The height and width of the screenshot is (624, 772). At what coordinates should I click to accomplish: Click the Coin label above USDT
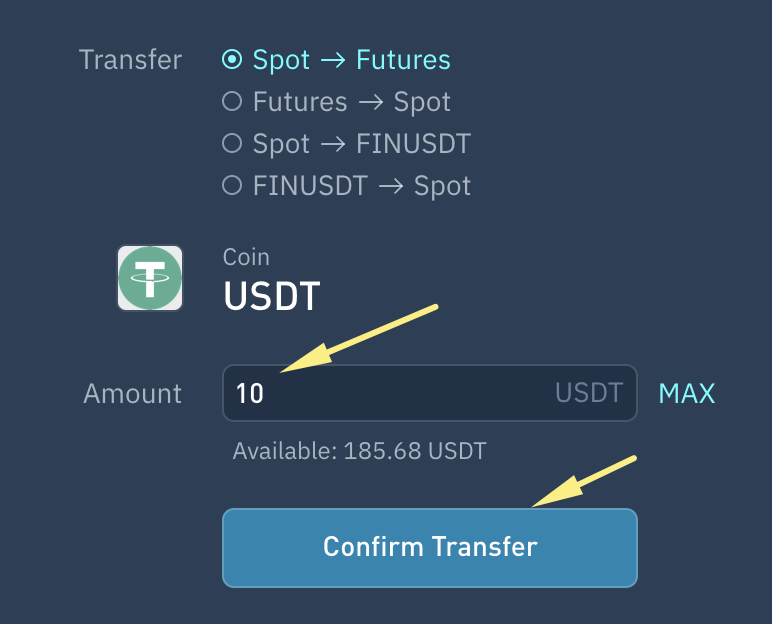pyautogui.click(x=246, y=257)
